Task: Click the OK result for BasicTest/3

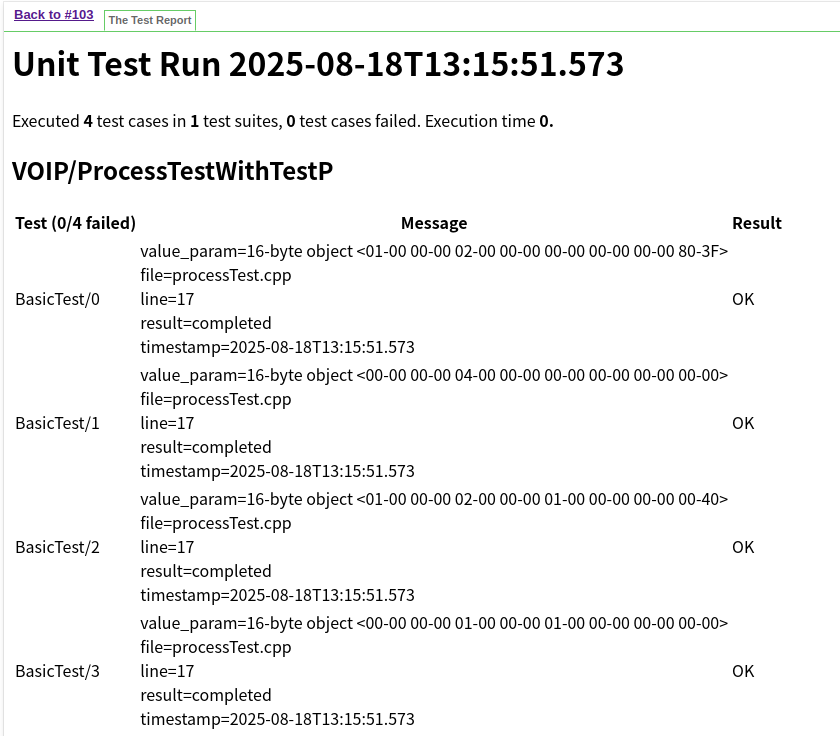Action: click(743, 671)
